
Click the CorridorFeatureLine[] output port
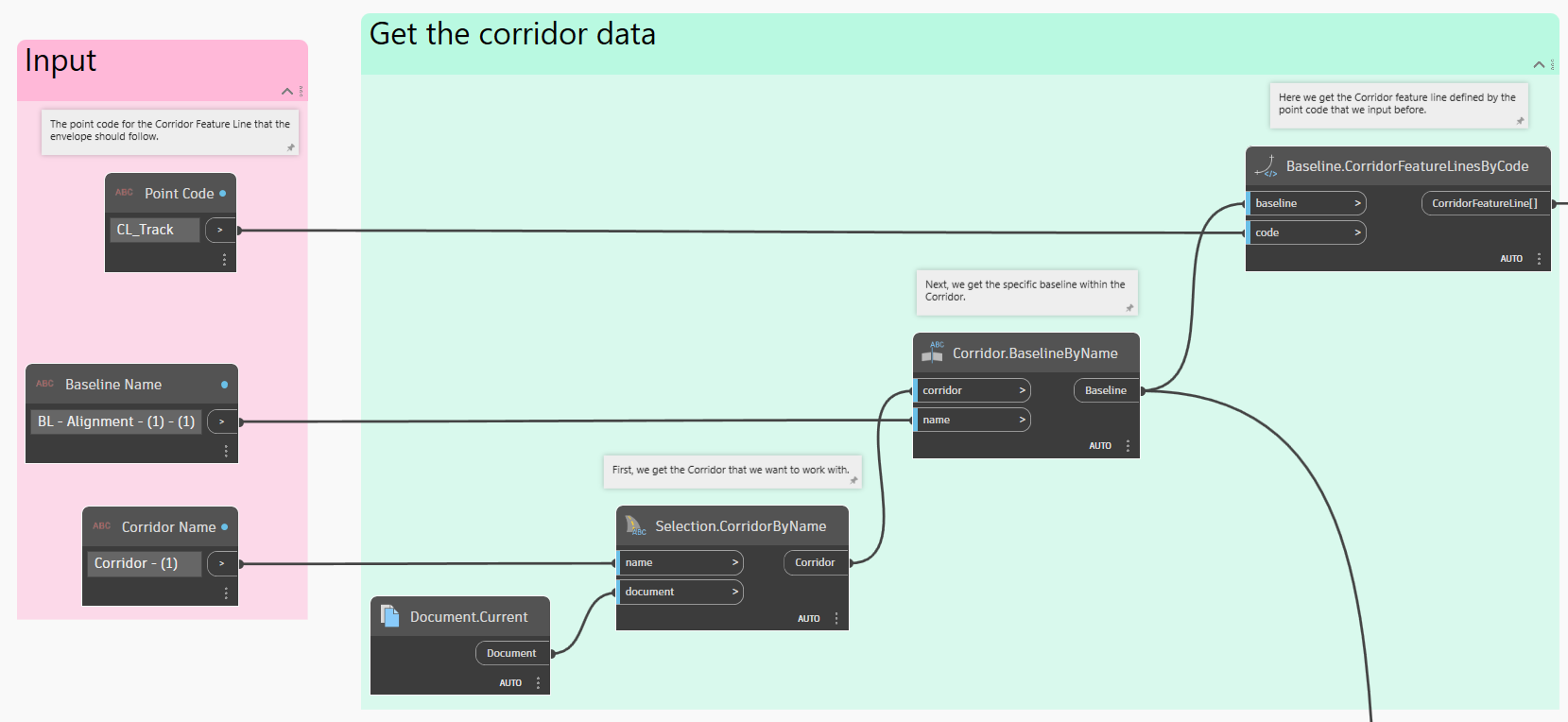[x=1484, y=203]
